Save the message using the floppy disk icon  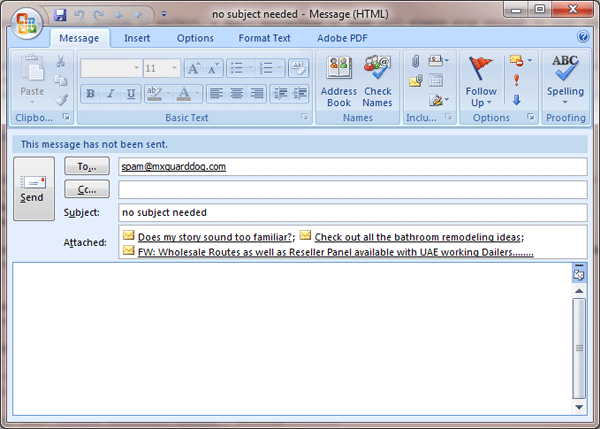click(x=60, y=15)
